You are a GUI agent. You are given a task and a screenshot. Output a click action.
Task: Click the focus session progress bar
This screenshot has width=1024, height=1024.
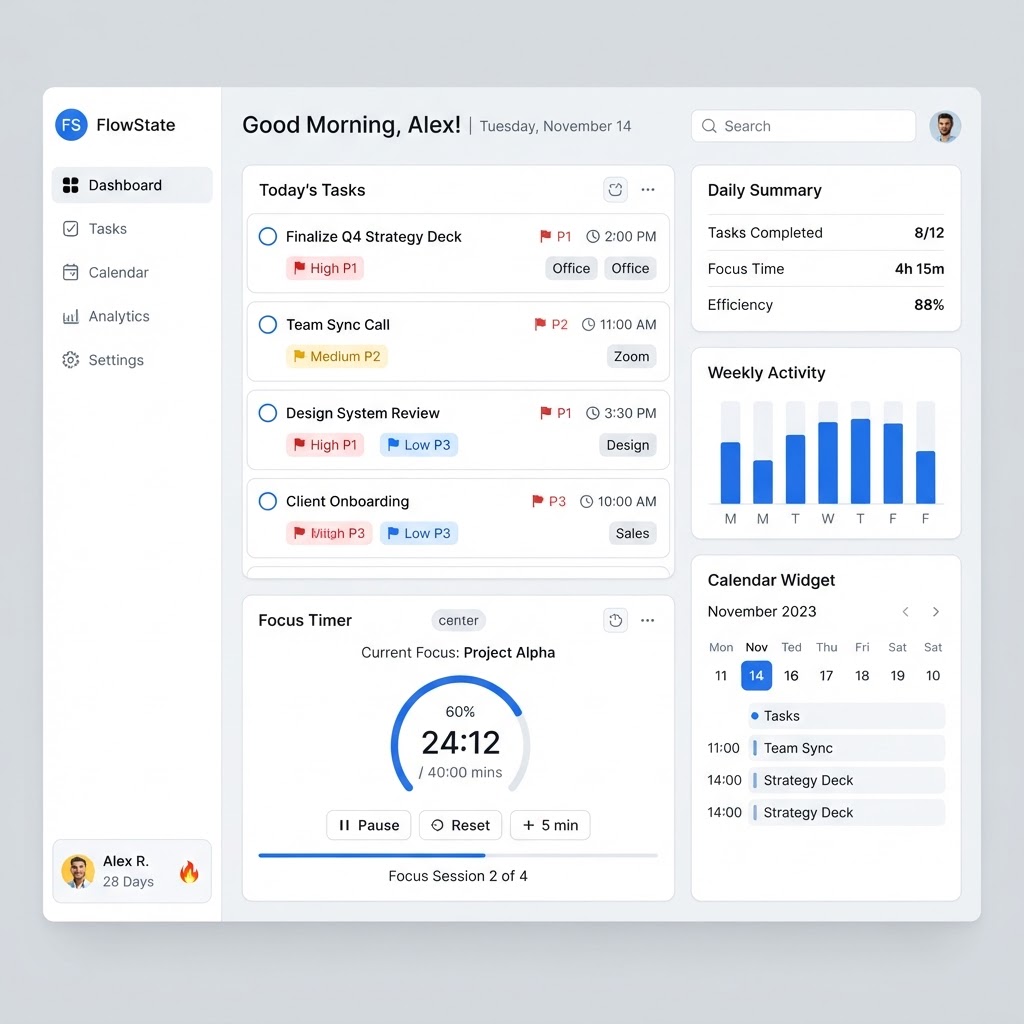(x=458, y=855)
